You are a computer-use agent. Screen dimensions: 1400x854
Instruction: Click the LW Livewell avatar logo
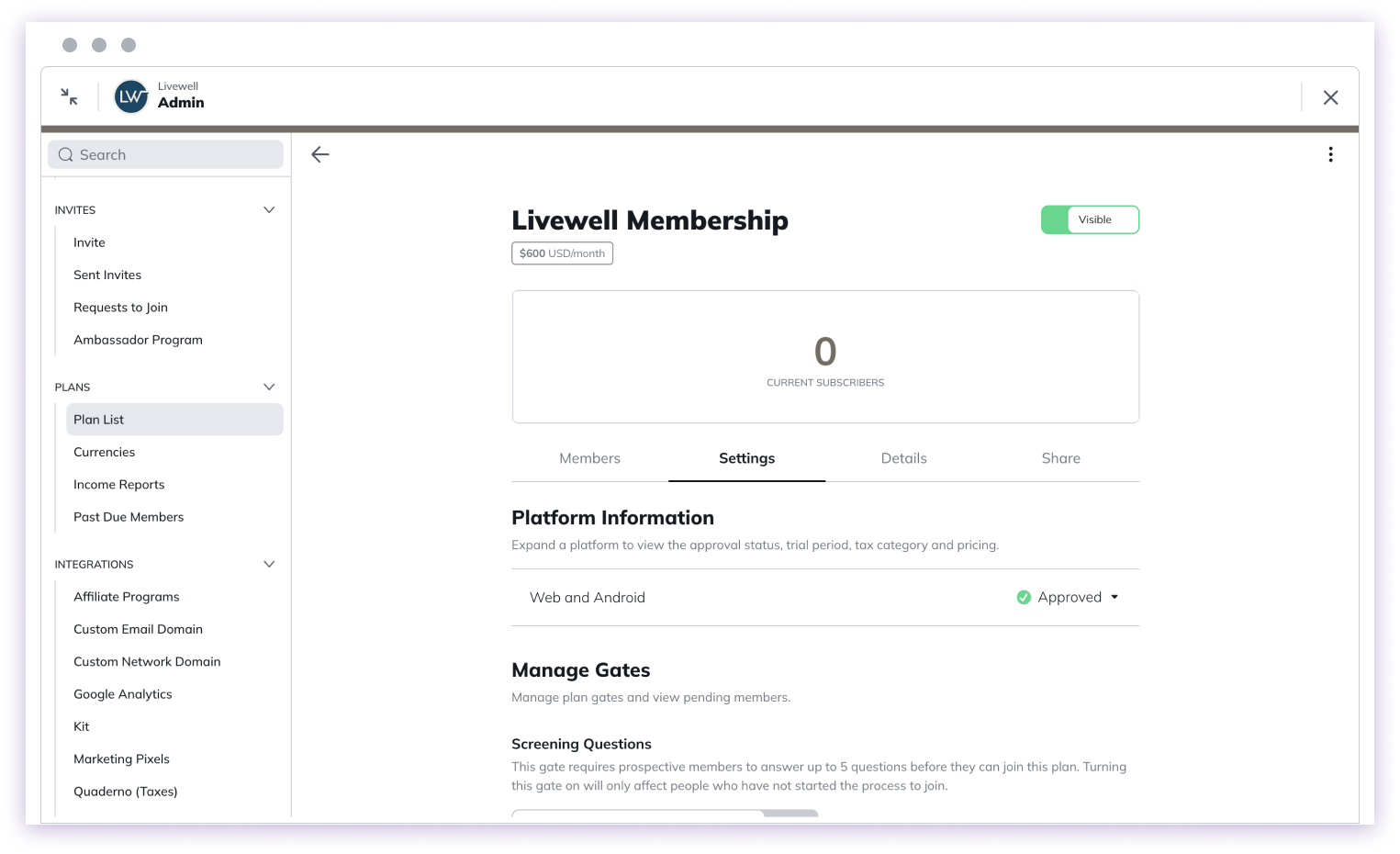pos(130,96)
